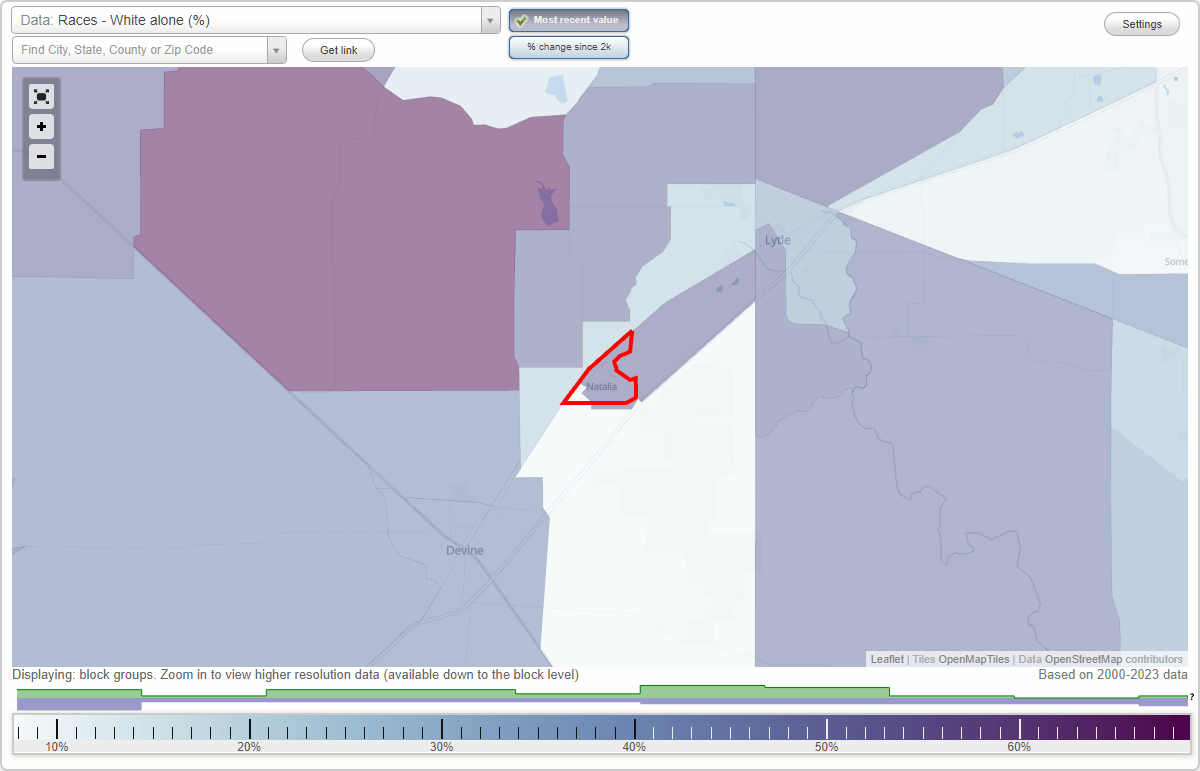Click the OpenMapTiles link
The image size is (1200, 771).
coord(973,659)
